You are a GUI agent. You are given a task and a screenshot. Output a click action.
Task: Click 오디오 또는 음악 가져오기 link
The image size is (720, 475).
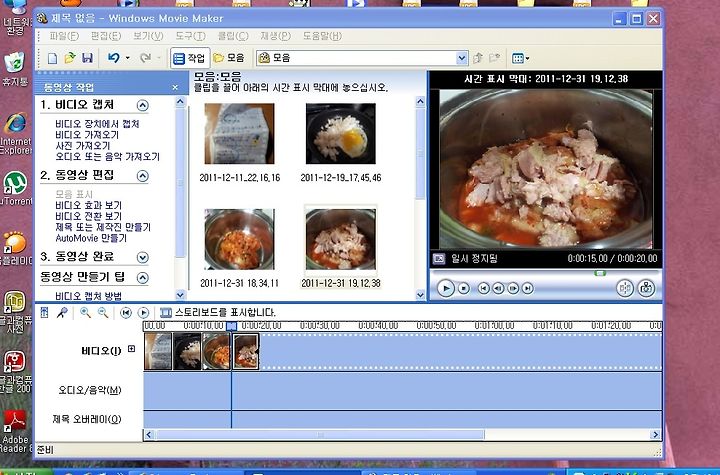[107, 157]
